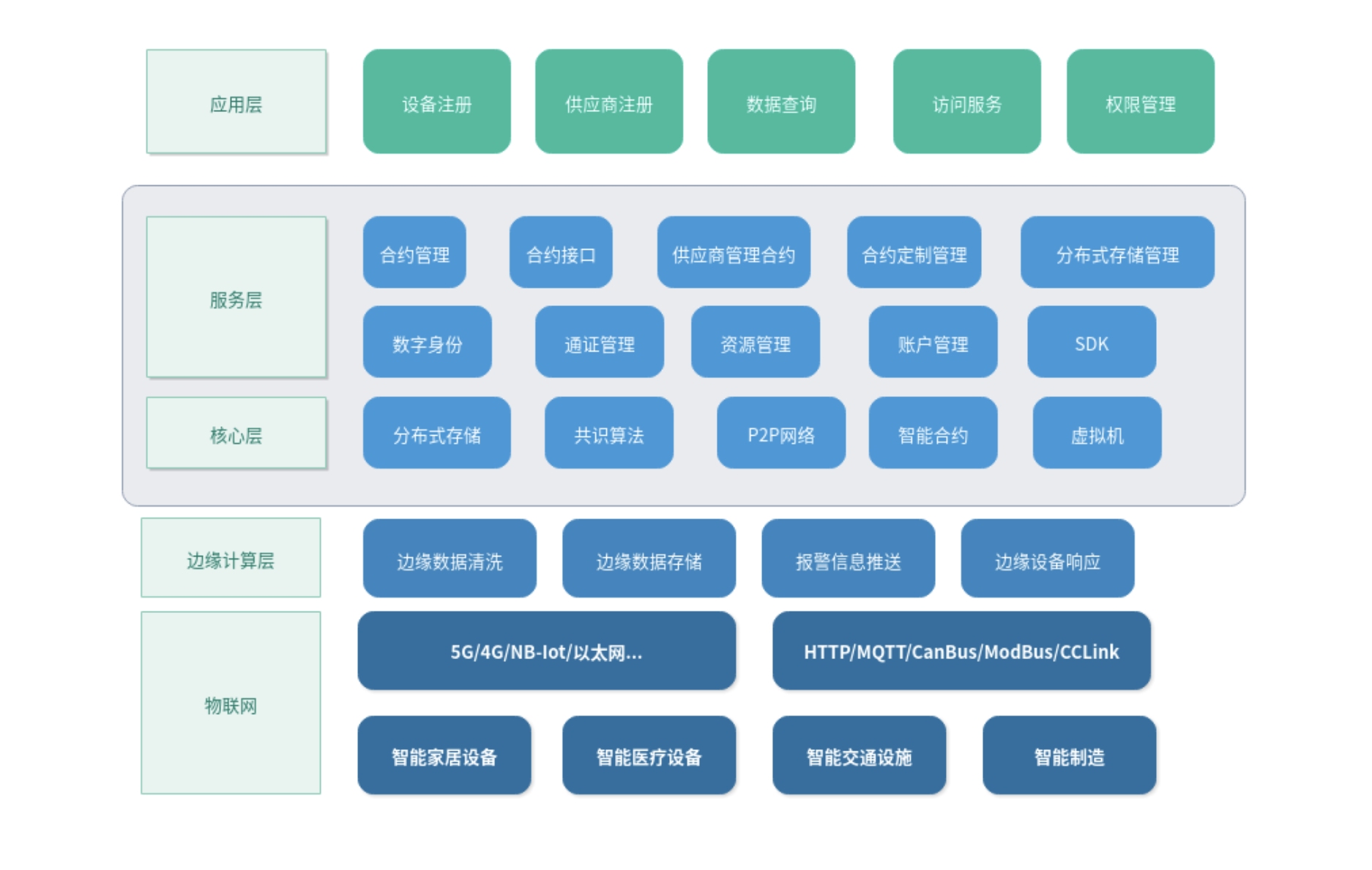Select the 通证管理 box
1372x870 pixels.
pyautogui.click(x=600, y=342)
